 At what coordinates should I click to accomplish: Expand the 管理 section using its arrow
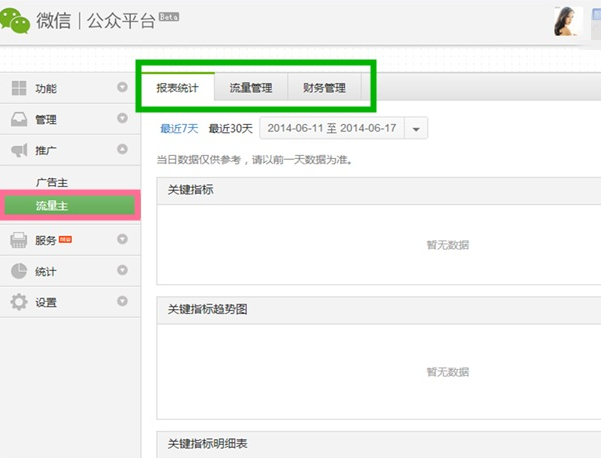pos(123,120)
